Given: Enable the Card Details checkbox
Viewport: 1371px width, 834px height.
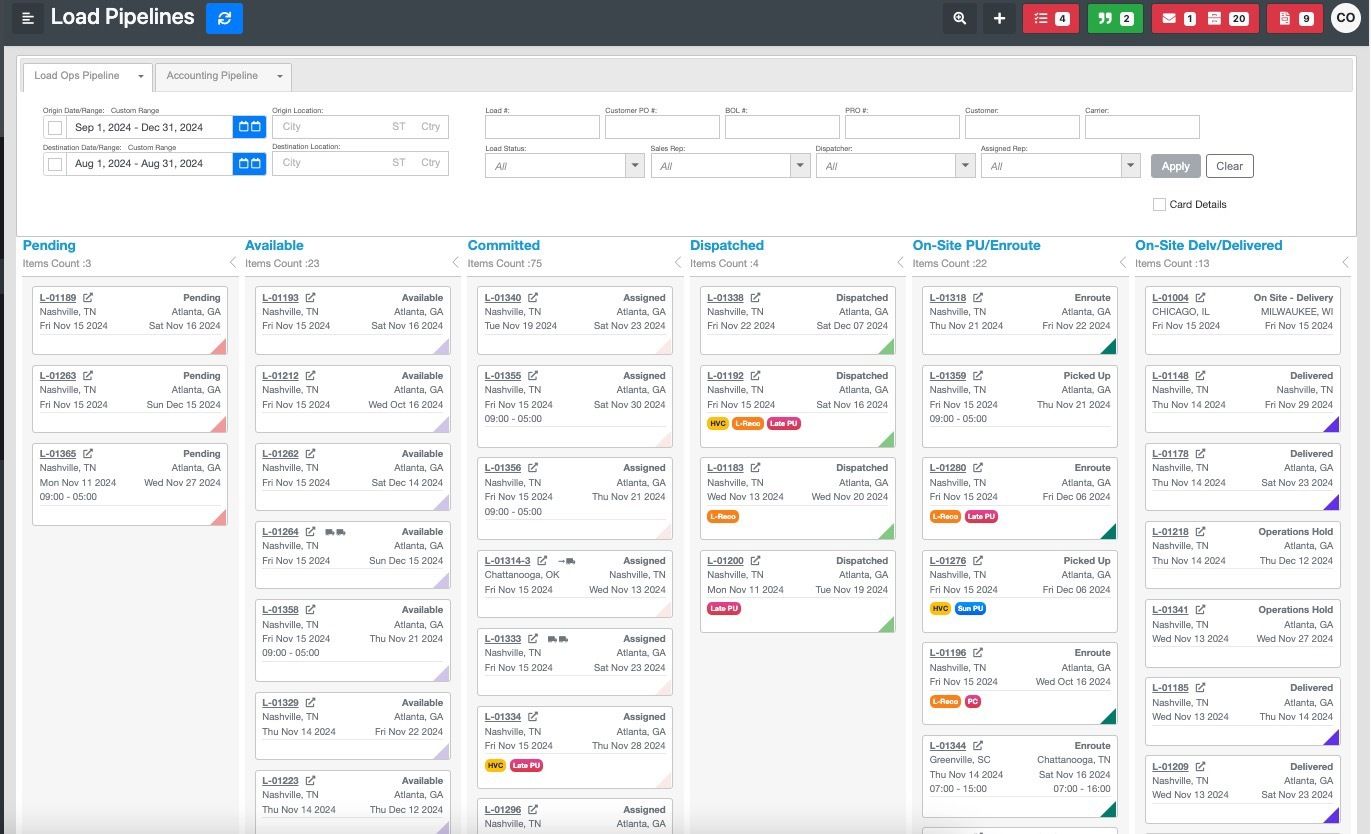Looking at the screenshot, I should coord(1160,204).
